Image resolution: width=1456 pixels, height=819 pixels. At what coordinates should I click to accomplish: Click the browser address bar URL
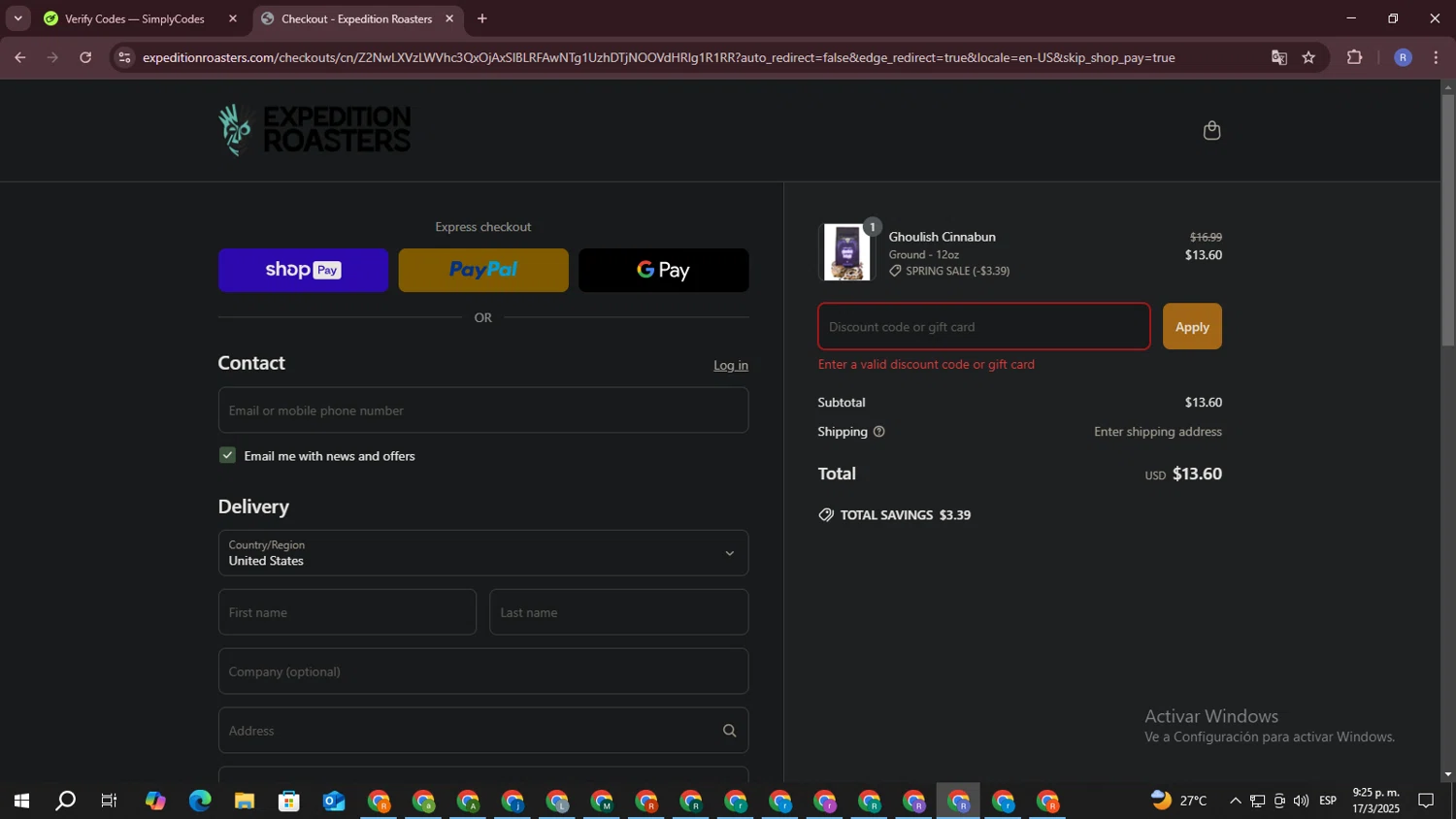click(x=658, y=57)
